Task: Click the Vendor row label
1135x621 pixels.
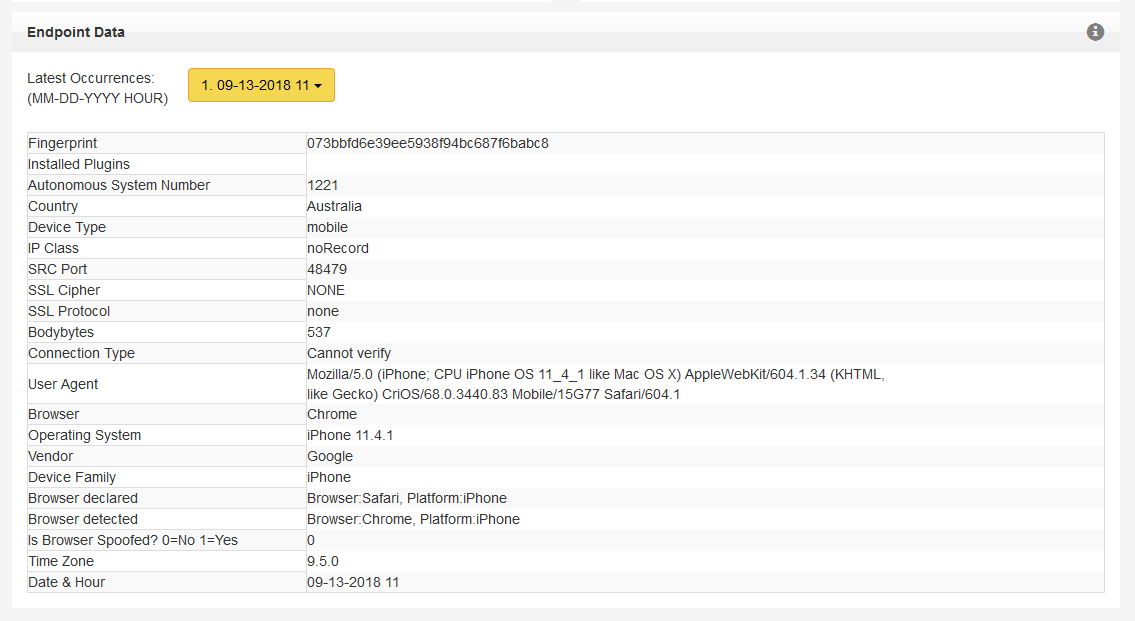Action: pos(51,456)
